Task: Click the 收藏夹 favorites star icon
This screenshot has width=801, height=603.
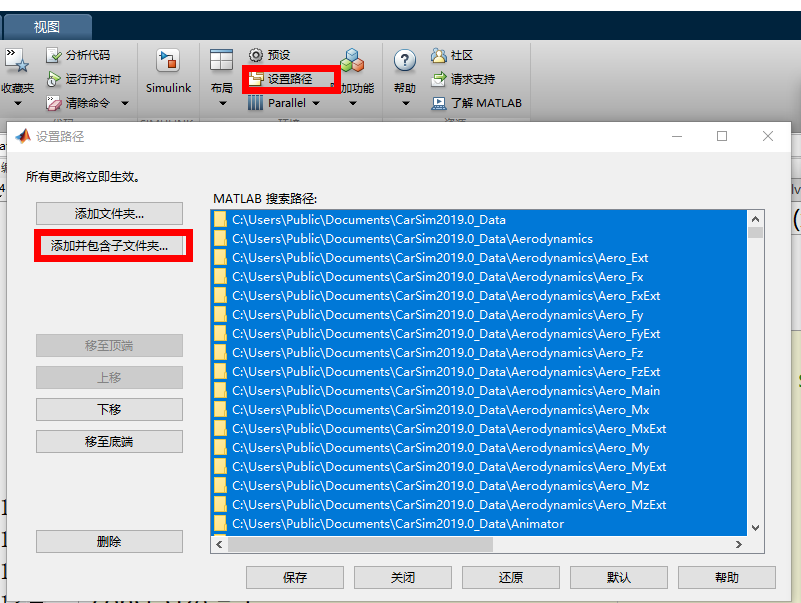Action: pos(16,60)
